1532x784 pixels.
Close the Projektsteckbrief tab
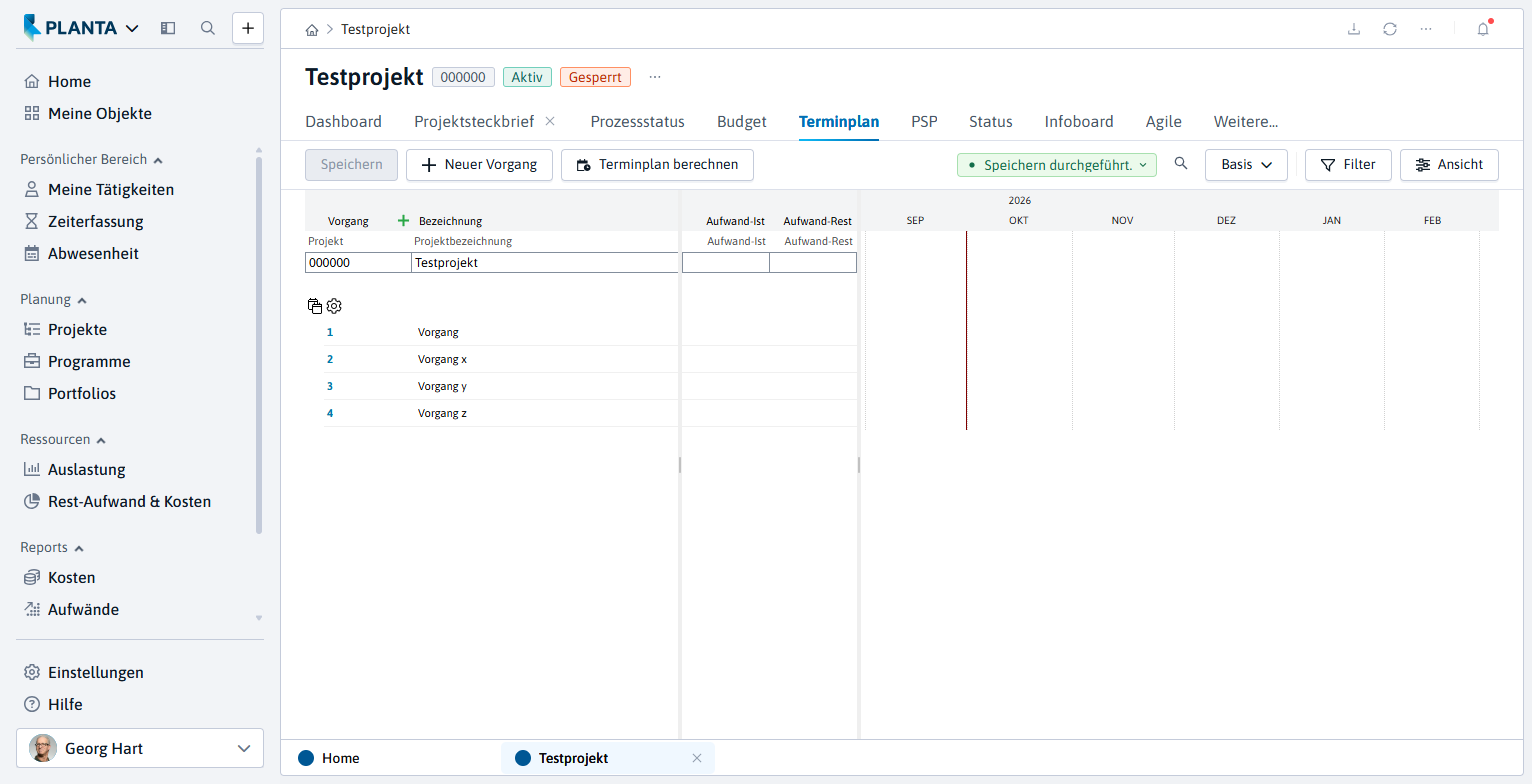(x=550, y=121)
